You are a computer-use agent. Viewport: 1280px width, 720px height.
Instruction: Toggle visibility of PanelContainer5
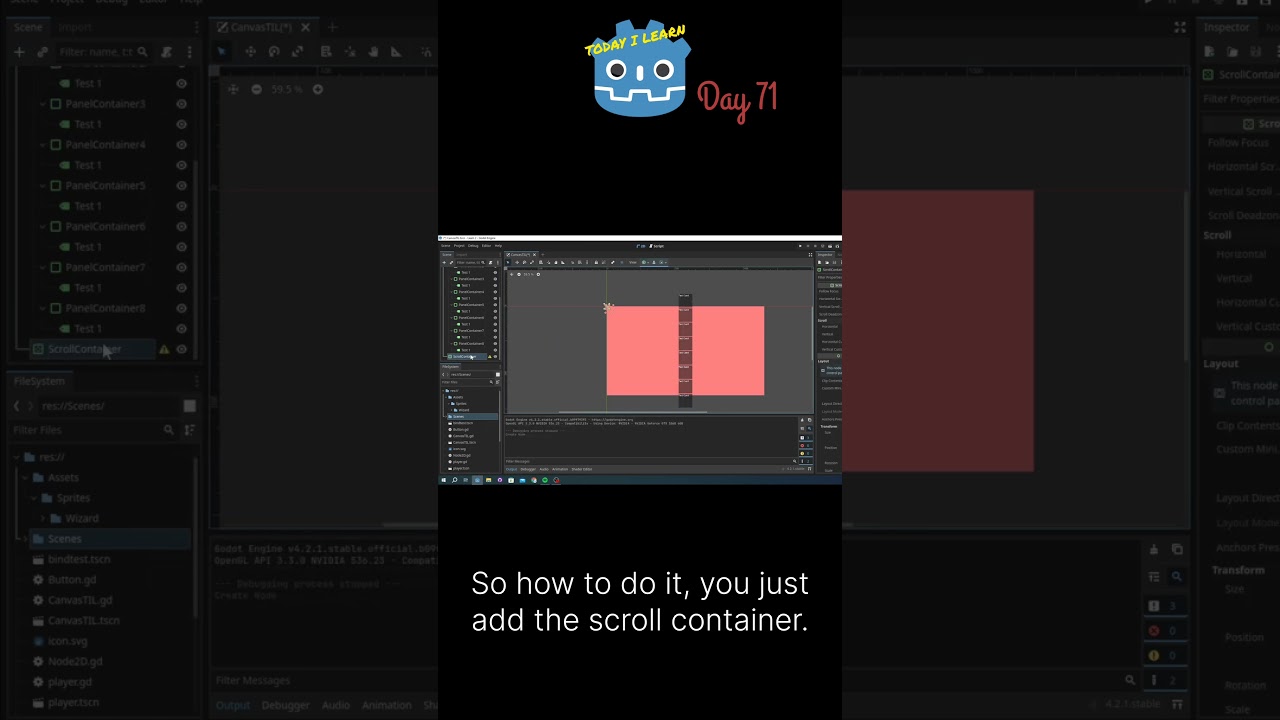[181, 186]
